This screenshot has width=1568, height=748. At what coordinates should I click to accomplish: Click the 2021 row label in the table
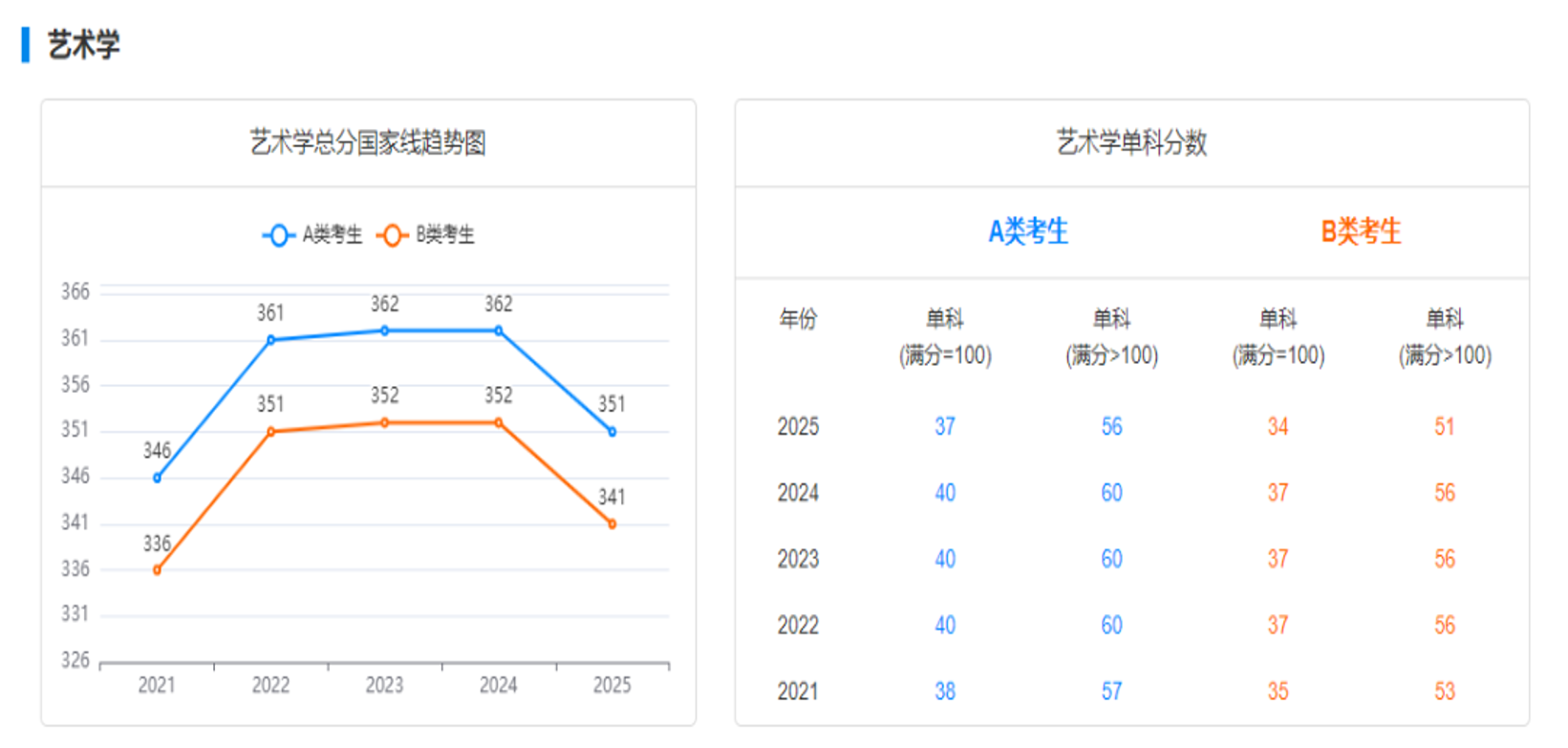[x=798, y=692]
